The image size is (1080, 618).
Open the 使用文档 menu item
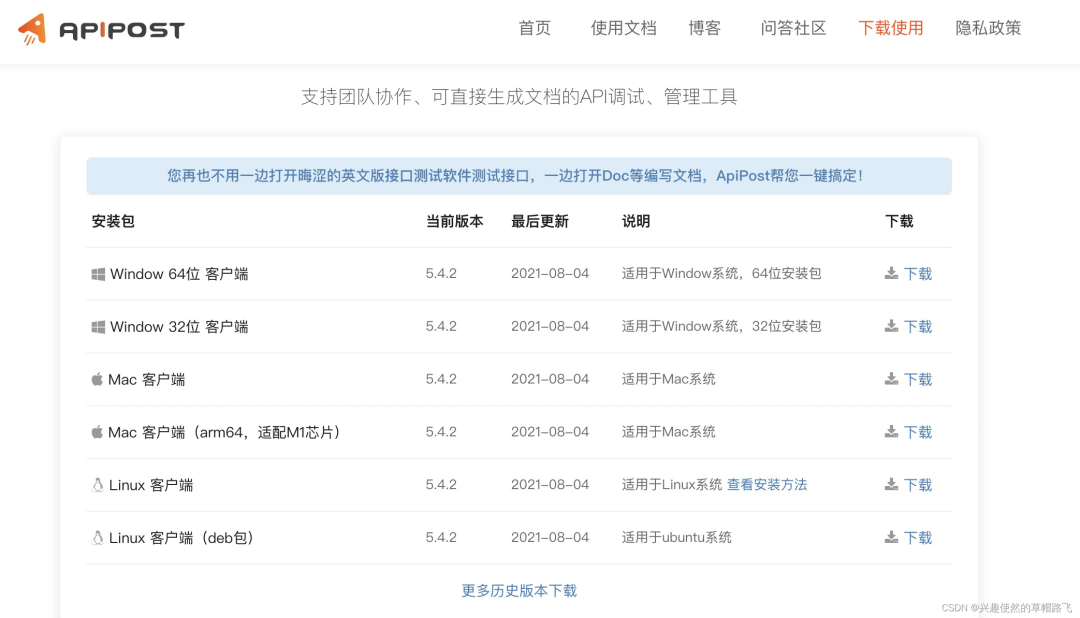(624, 29)
